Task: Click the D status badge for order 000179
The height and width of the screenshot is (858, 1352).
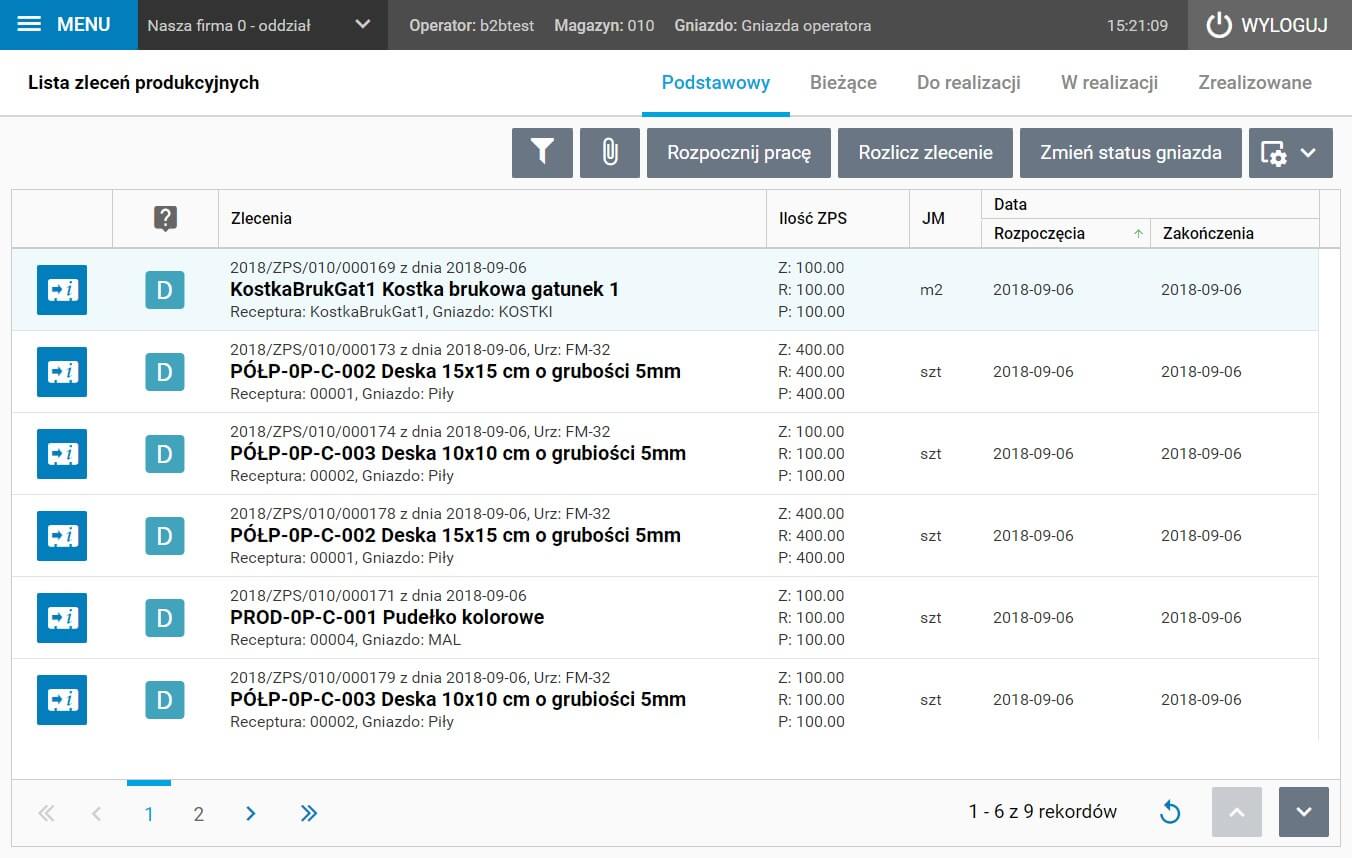Action: pyautogui.click(x=165, y=700)
